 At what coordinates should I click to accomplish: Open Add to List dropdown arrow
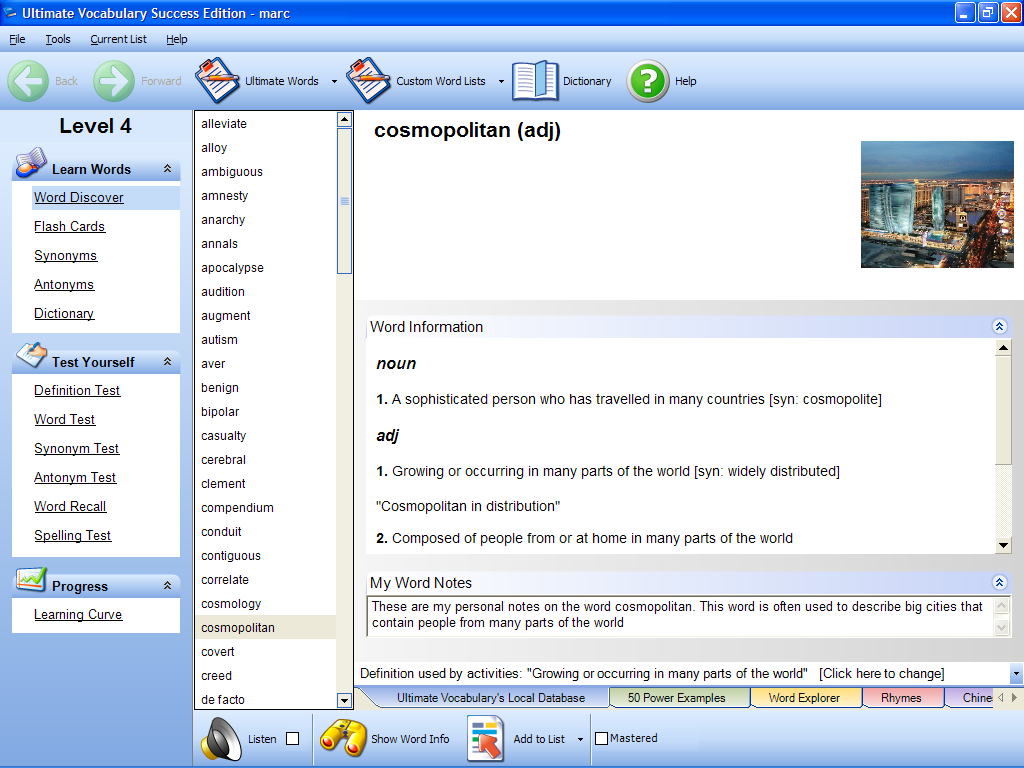point(580,739)
